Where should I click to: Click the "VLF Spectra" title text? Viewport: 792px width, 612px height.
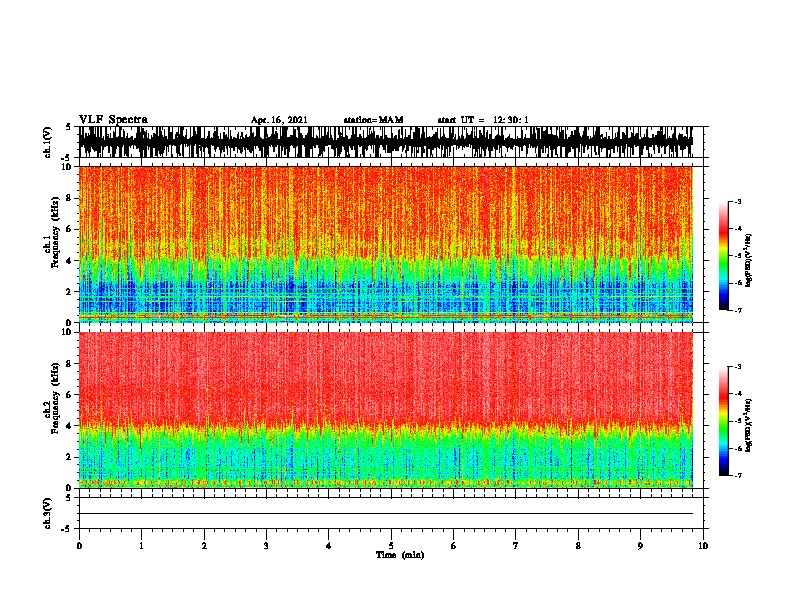[x=113, y=120]
